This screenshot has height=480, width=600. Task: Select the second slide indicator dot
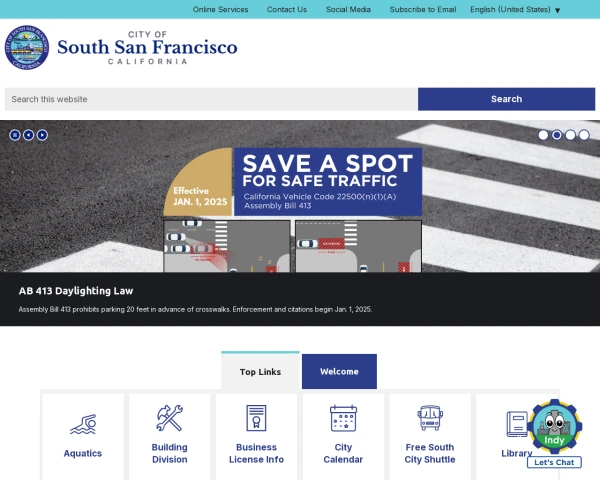(x=557, y=135)
